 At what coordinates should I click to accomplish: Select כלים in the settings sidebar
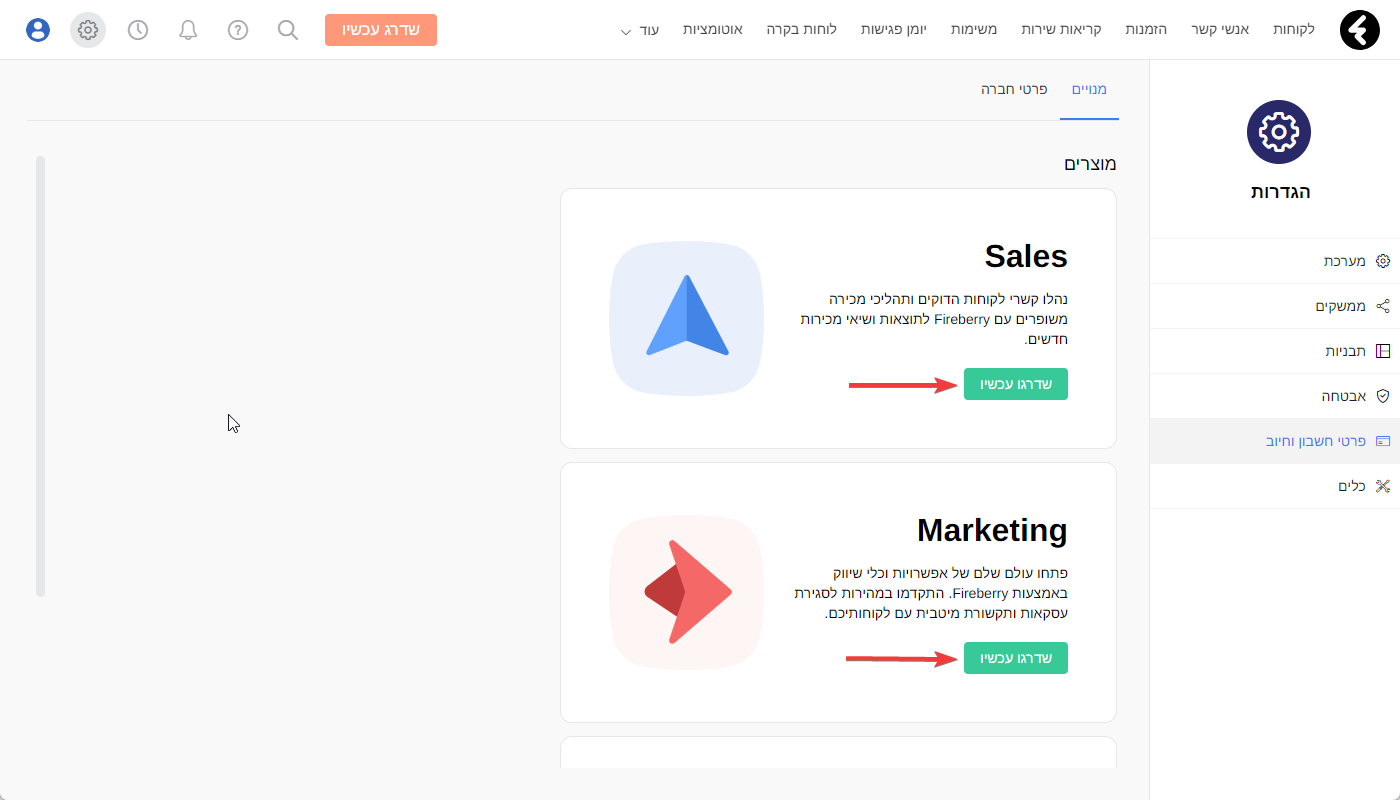tap(1275, 486)
